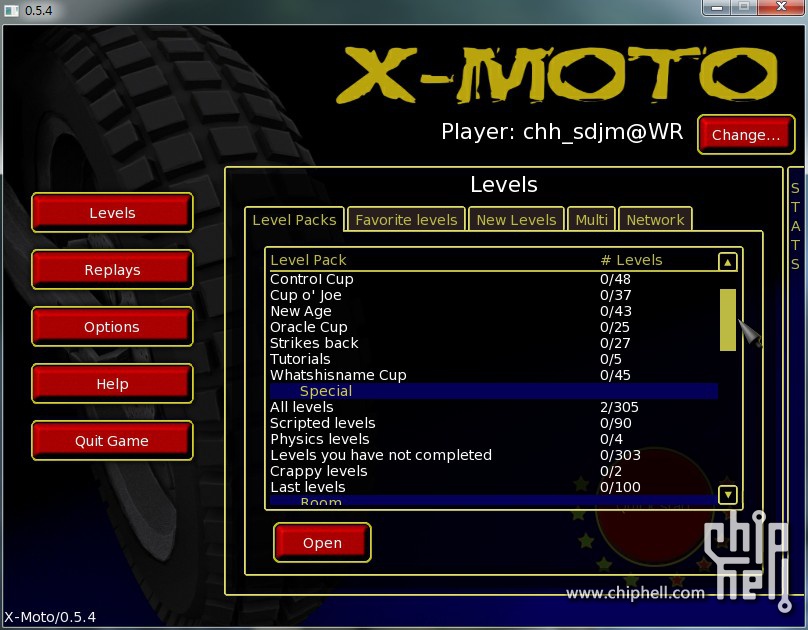Select the Physics levels pack
This screenshot has height=630, width=808.
coord(494,439)
